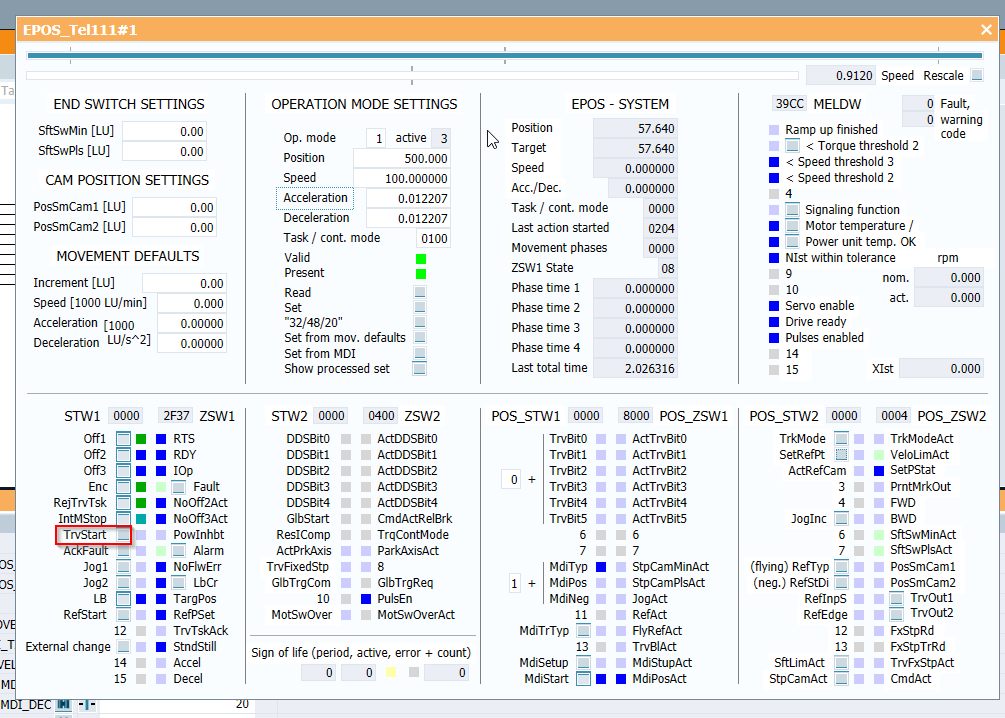Click the Op. mode input field
This screenshot has height=718, width=1005.
[376, 138]
